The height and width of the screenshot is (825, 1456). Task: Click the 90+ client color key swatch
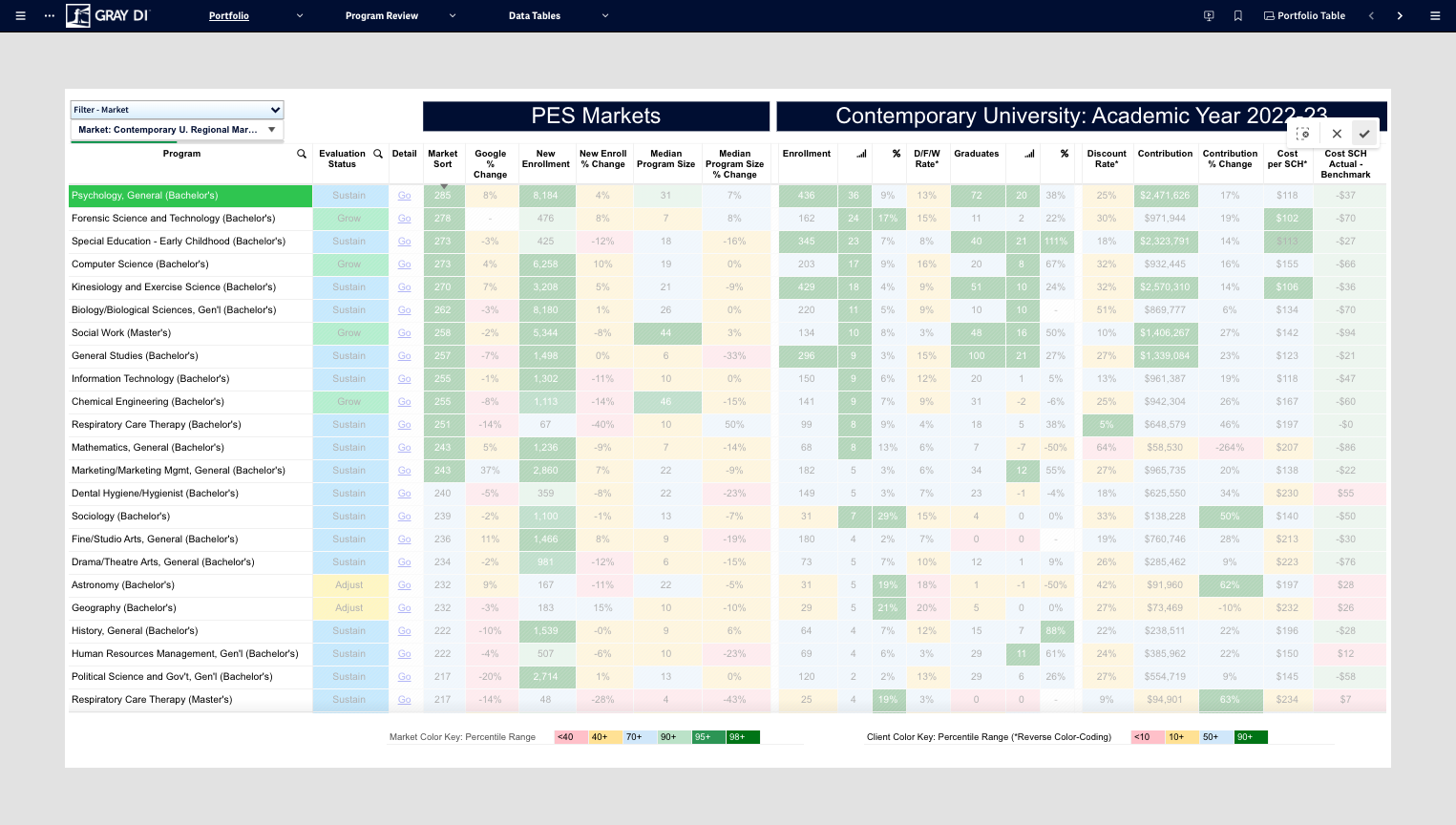[x=1251, y=737]
